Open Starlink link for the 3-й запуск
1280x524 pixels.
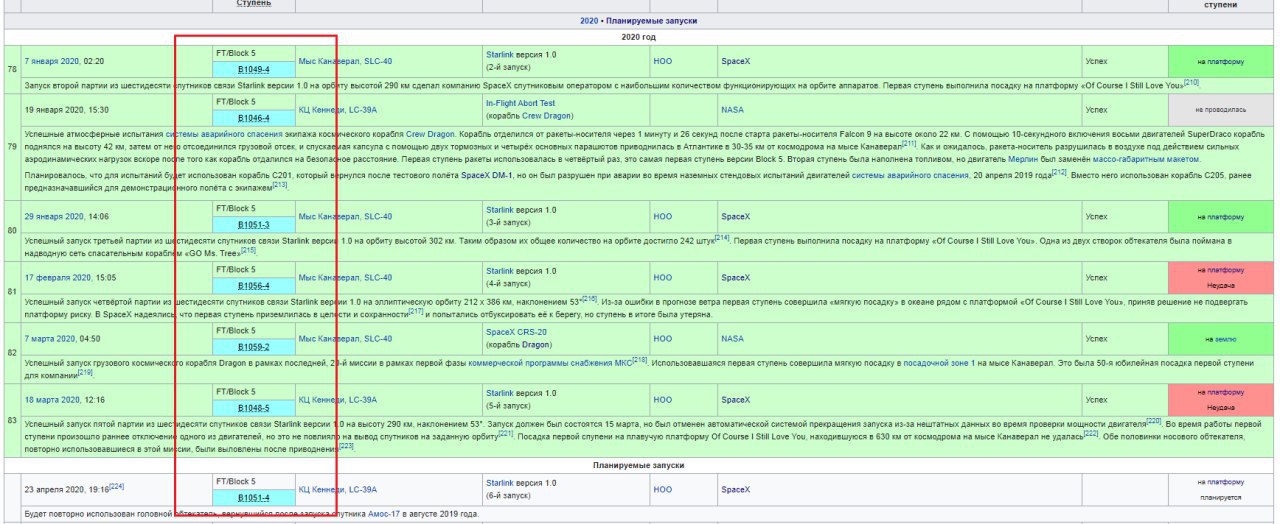pos(499,209)
